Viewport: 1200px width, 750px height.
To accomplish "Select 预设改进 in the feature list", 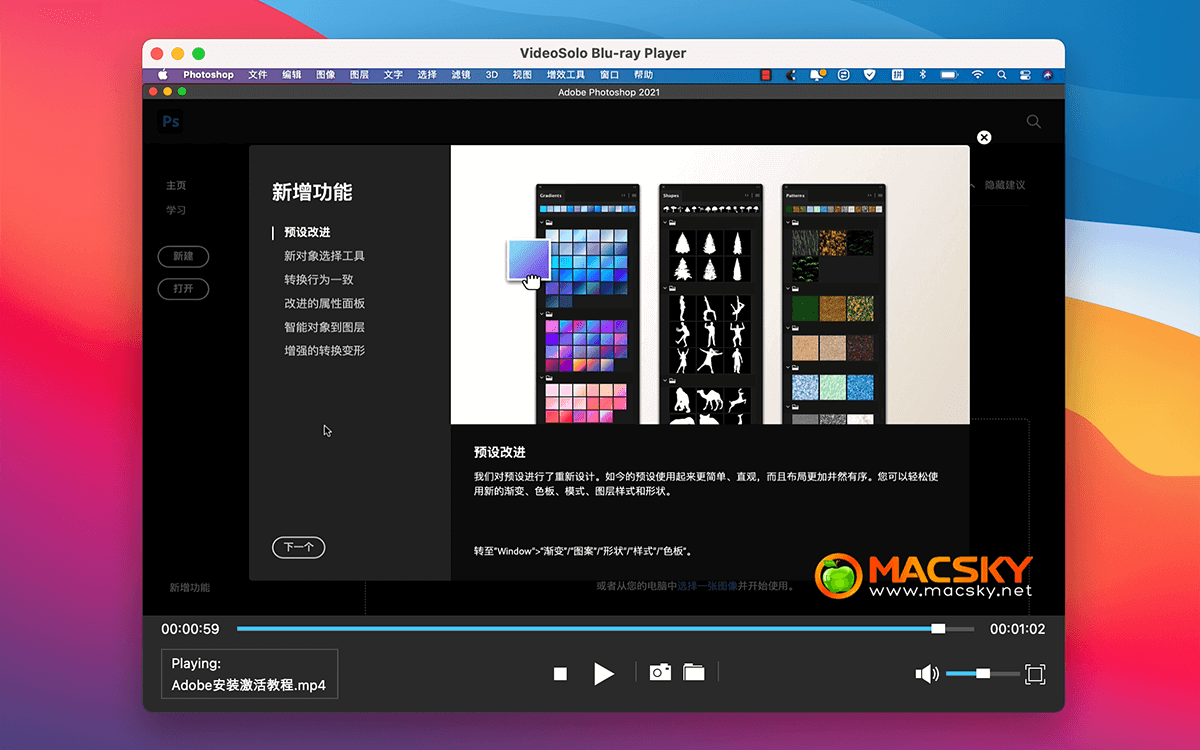I will coord(307,232).
